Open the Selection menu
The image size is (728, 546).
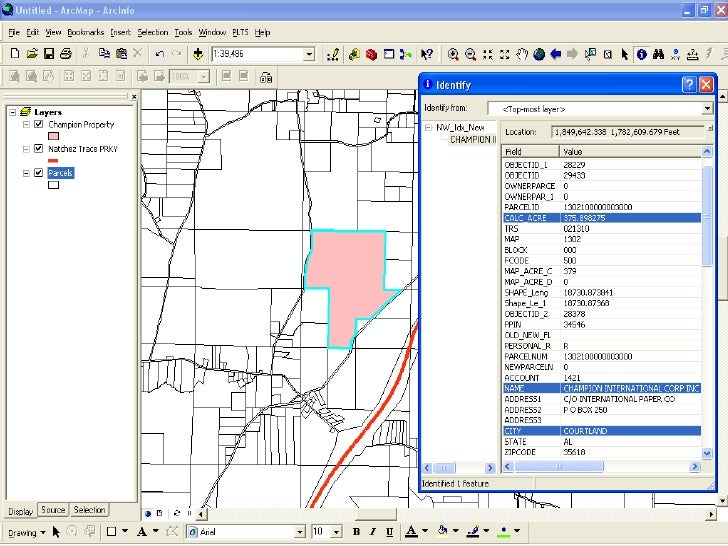pyautogui.click(x=153, y=32)
